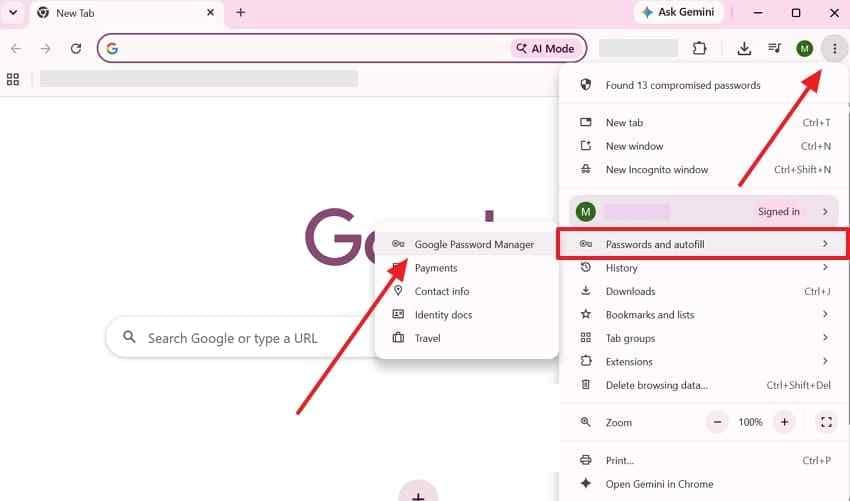Click the profile avatar M in toolbar
This screenshot has height=501, width=850.
point(804,49)
